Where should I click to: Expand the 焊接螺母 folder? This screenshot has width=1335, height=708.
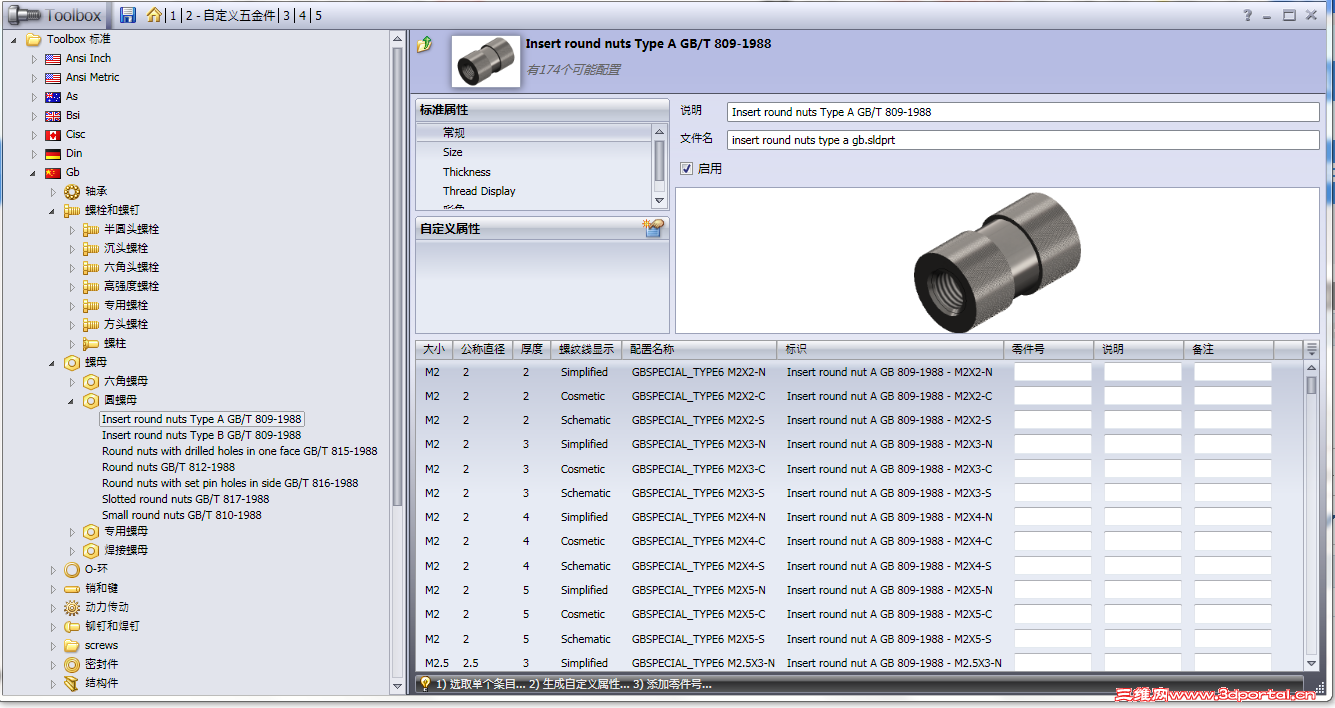click(72, 551)
